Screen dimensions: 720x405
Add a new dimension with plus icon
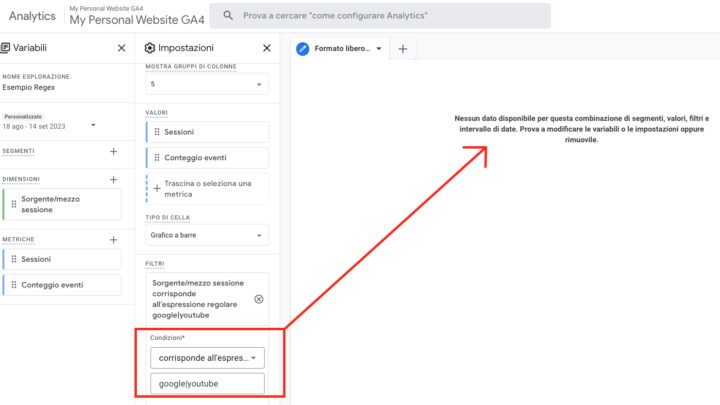pos(113,180)
